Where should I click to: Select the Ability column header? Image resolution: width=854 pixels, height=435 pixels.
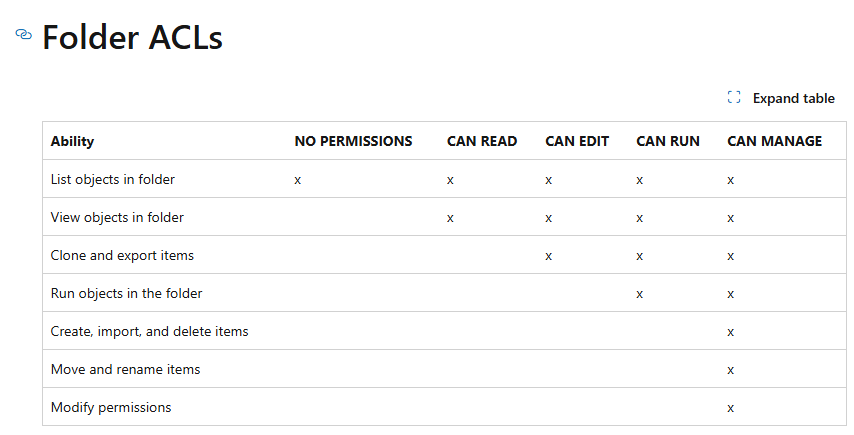[72, 141]
